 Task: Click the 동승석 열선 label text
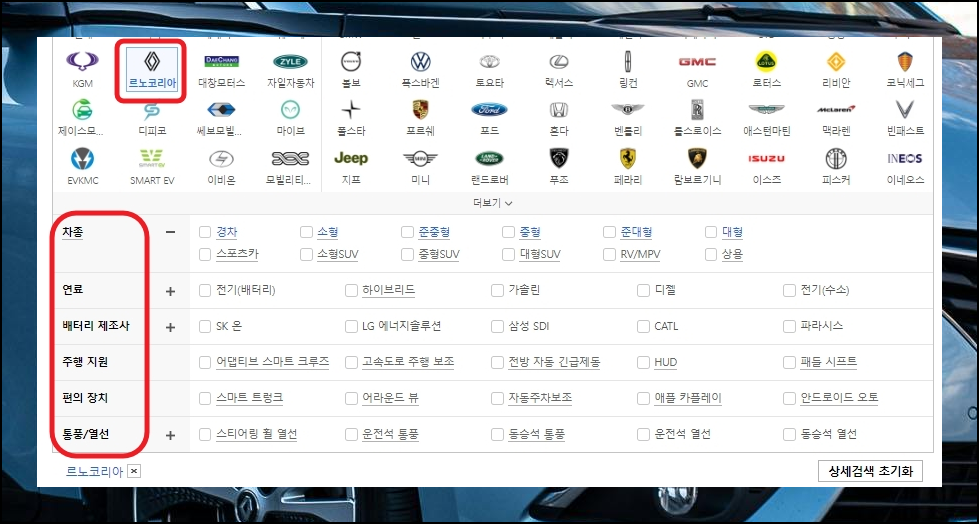[x=829, y=434]
